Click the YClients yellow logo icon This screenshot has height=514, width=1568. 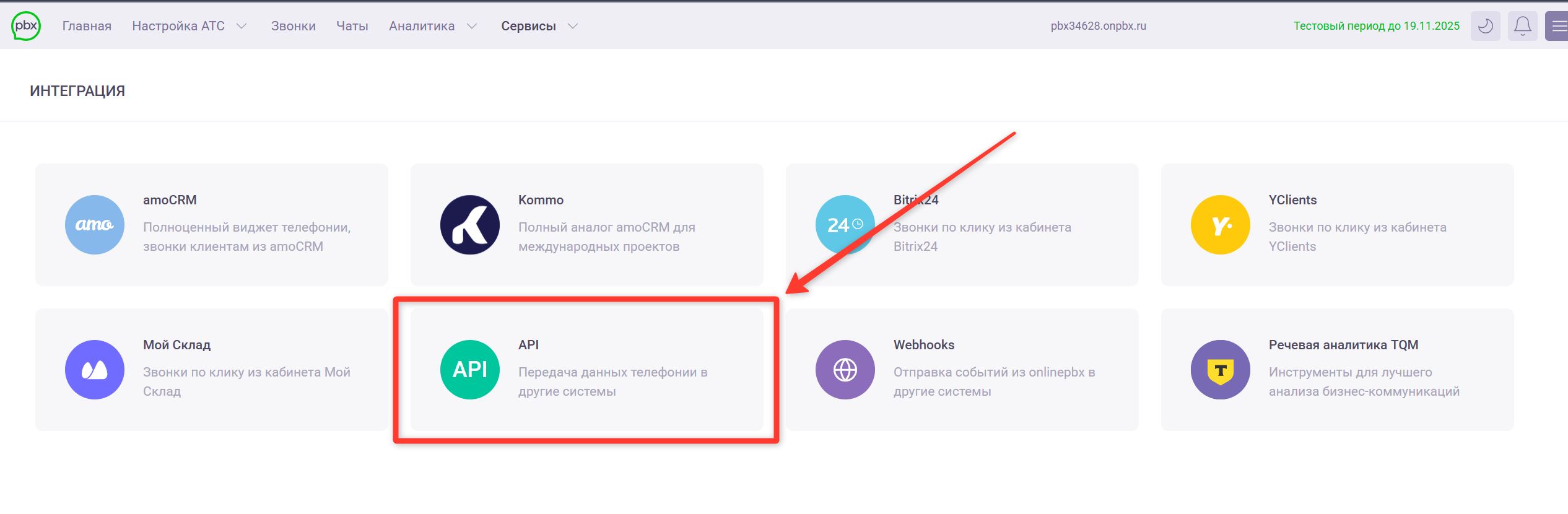point(1220,225)
